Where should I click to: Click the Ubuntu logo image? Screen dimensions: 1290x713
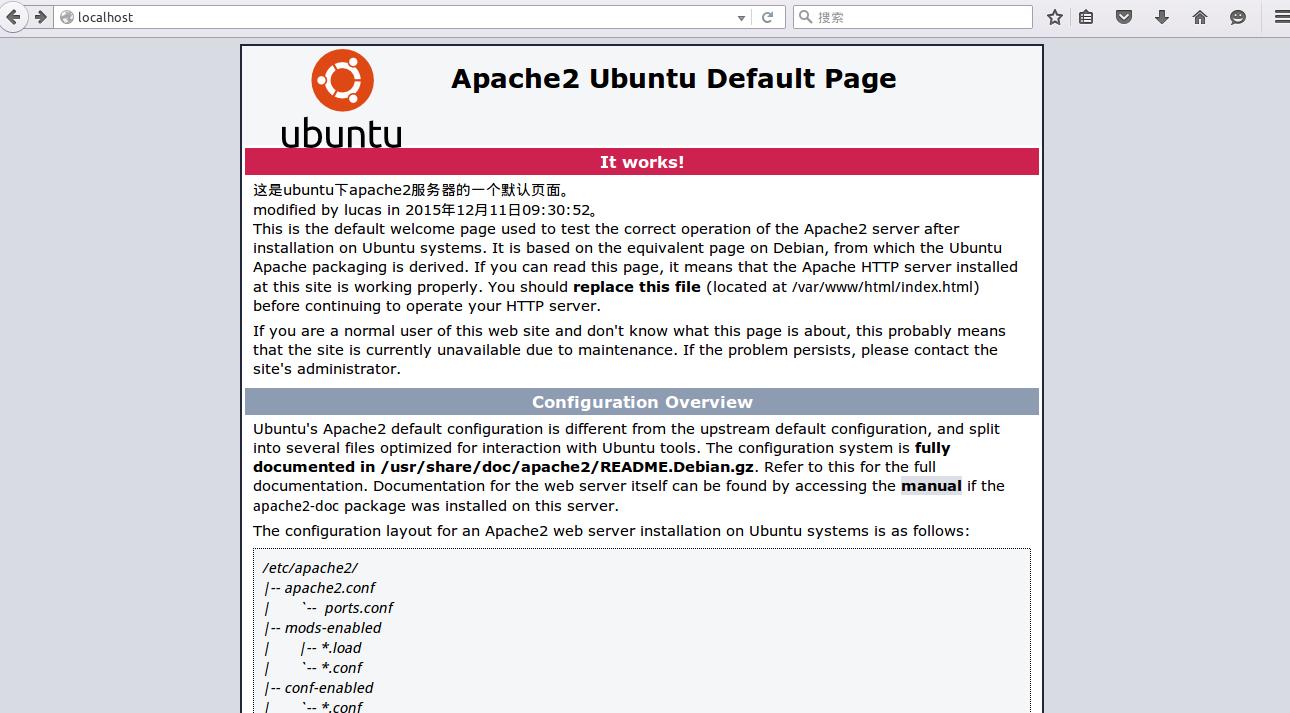coord(342,99)
